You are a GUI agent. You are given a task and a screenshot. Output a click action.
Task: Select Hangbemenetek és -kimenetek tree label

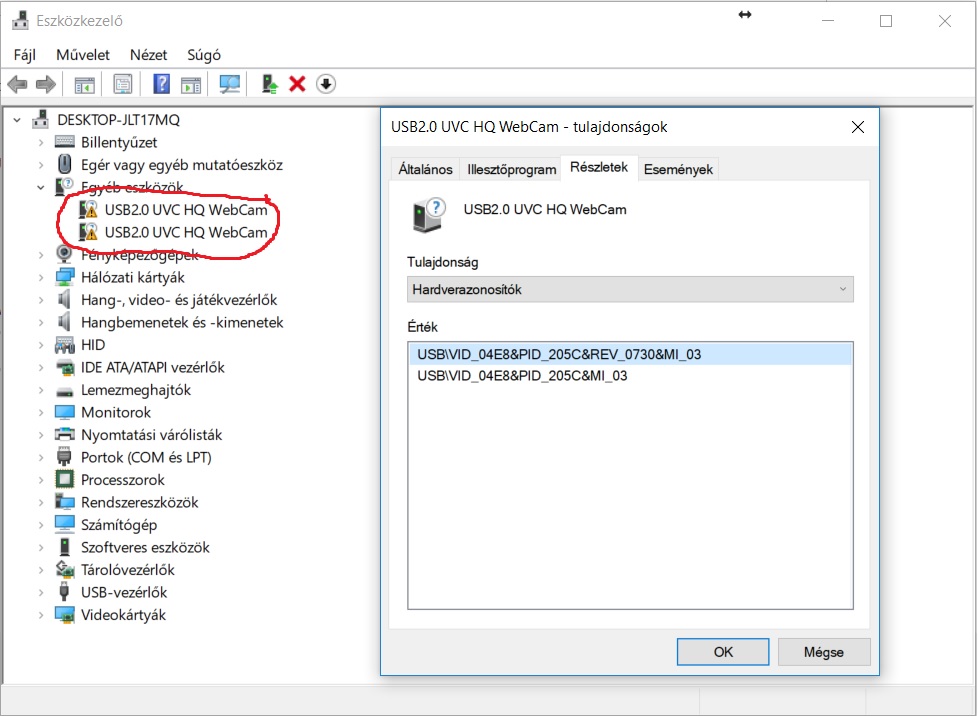[182, 322]
